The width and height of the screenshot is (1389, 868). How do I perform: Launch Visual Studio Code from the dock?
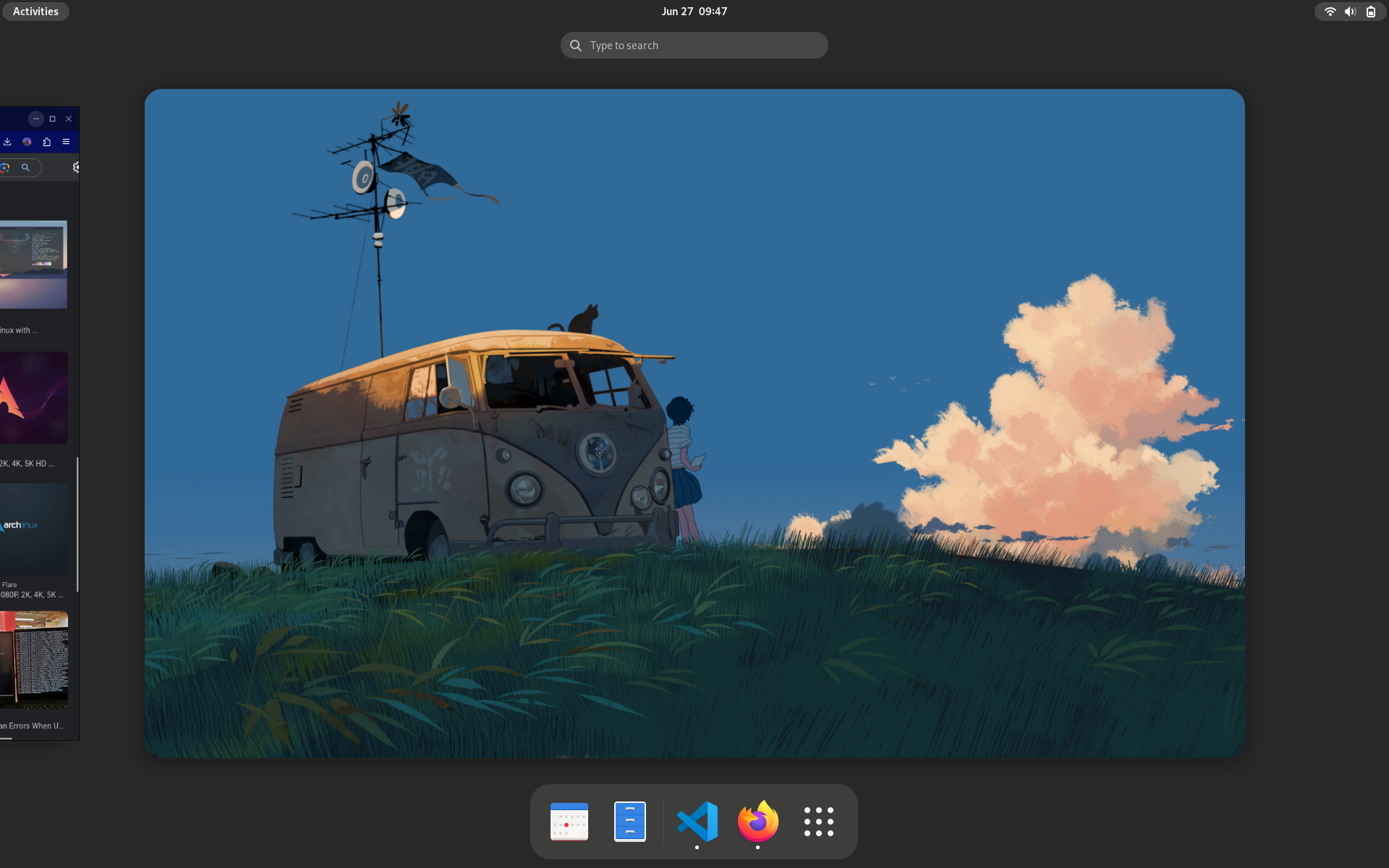coord(697,822)
